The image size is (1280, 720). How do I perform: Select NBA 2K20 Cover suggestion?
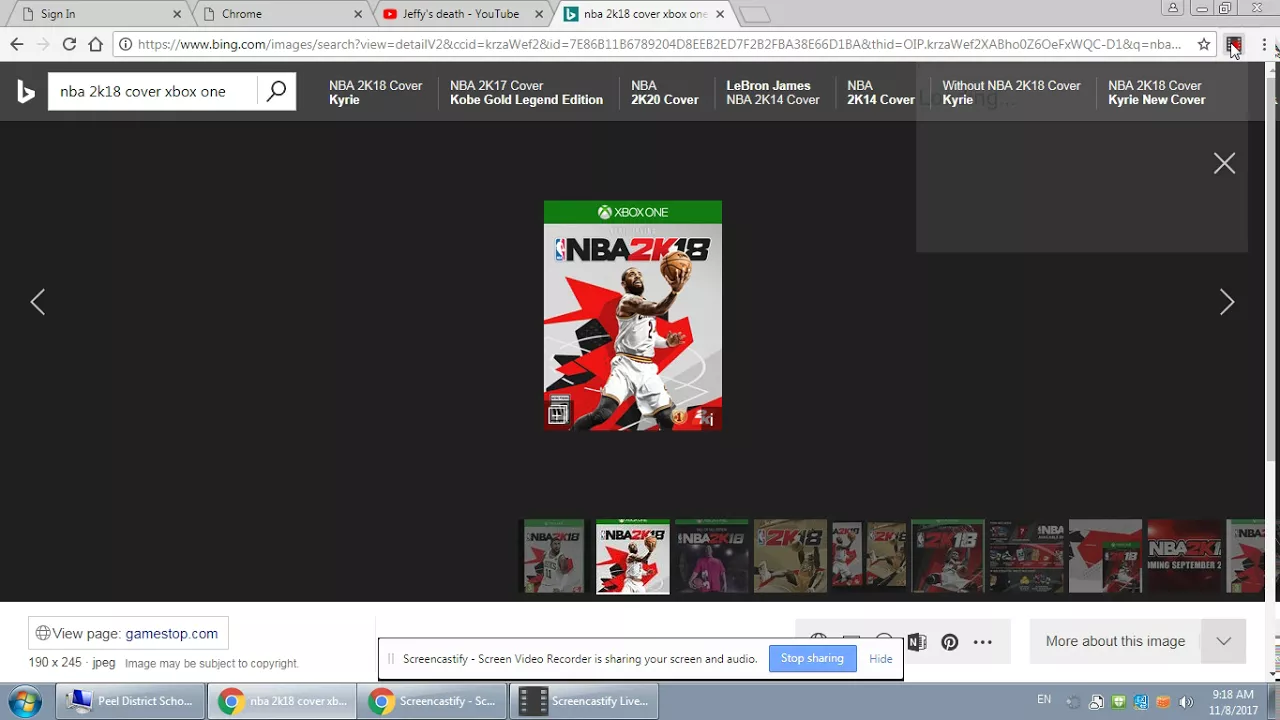point(665,92)
